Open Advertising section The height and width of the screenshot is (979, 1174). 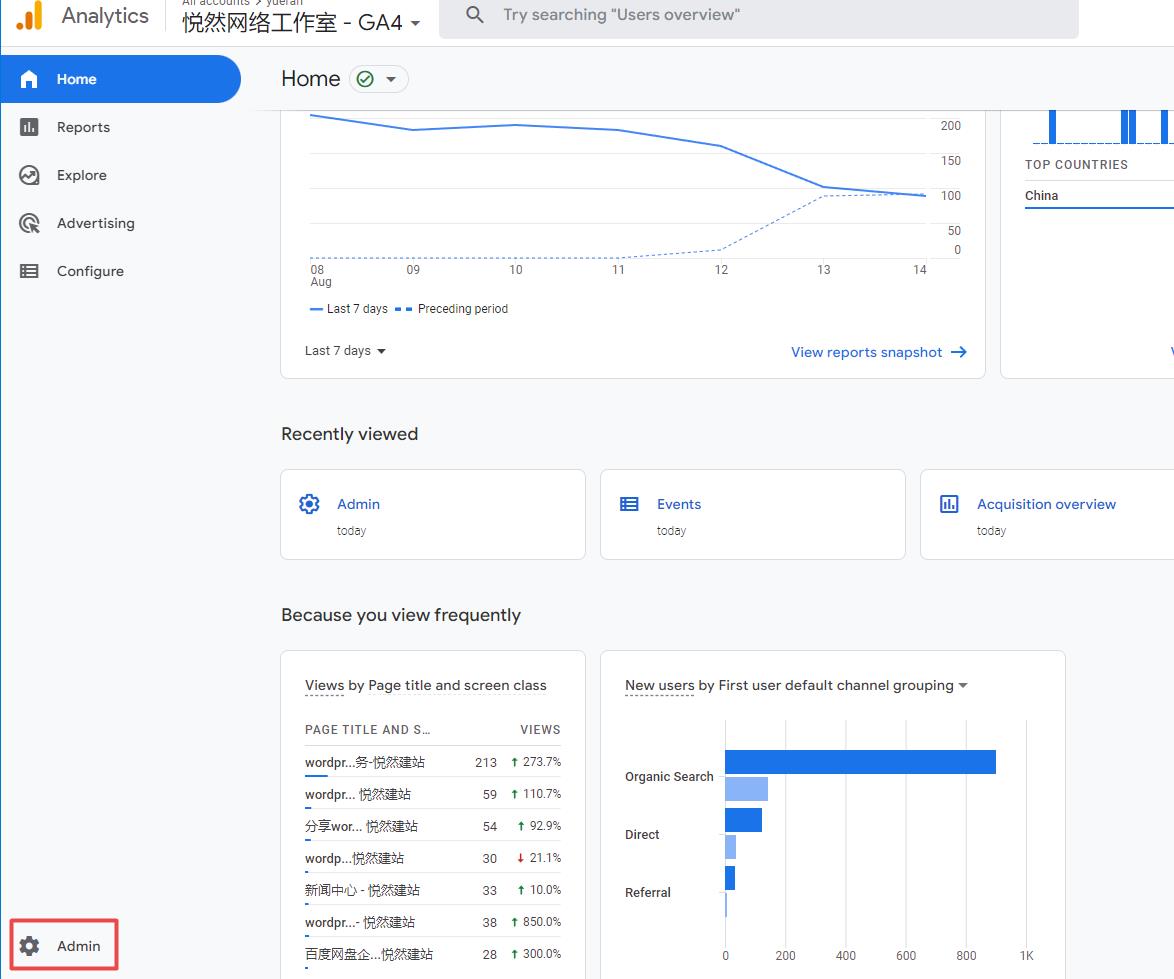(x=96, y=223)
